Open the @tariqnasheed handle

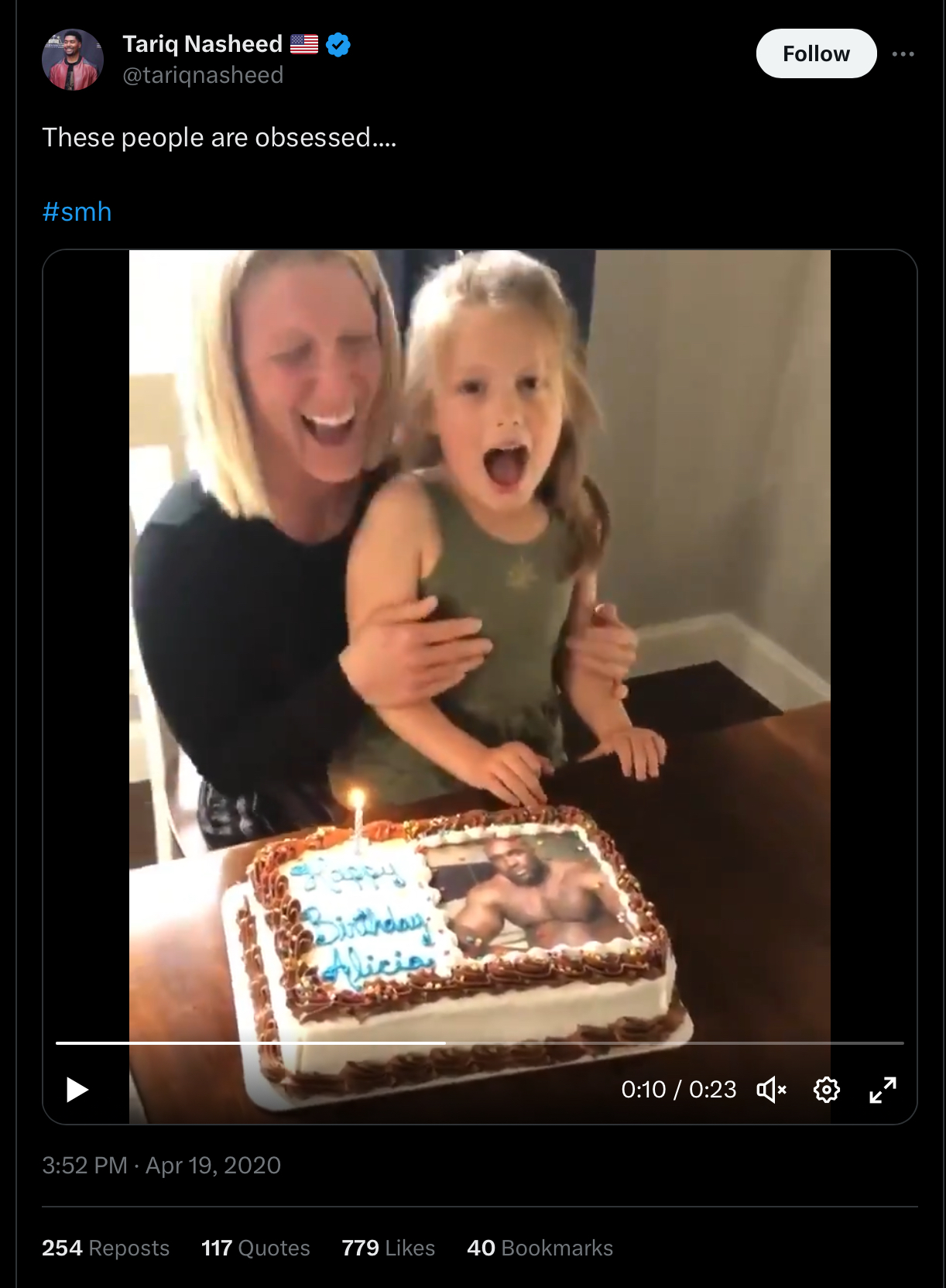pos(203,75)
